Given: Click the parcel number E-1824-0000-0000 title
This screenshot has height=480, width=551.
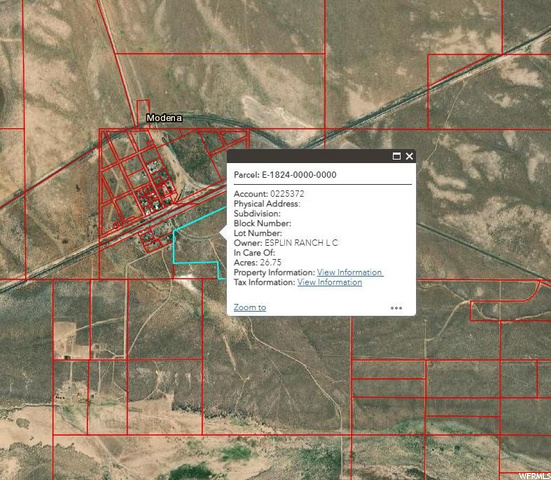Looking at the screenshot, I should [299, 175].
